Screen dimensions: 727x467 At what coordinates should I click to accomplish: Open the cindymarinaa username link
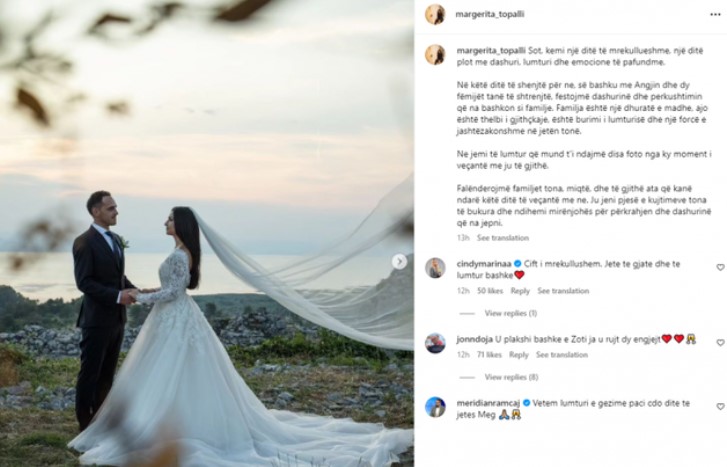click(x=484, y=264)
